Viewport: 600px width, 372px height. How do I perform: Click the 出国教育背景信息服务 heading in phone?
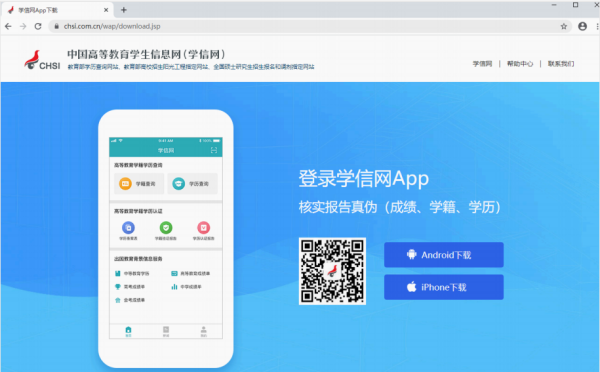pyautogui.click(x=138, y=259)
